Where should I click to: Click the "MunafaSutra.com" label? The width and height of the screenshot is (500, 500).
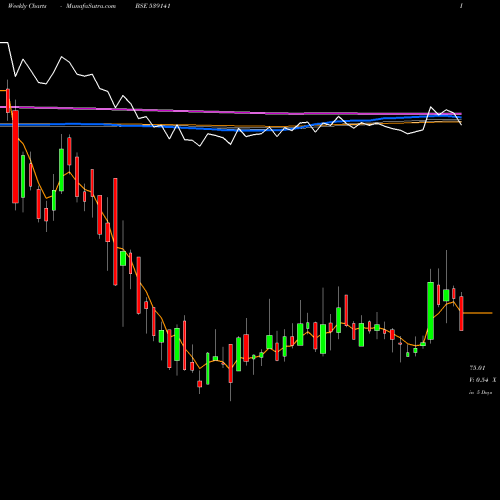pyautogui.click(x=91, y=6)
